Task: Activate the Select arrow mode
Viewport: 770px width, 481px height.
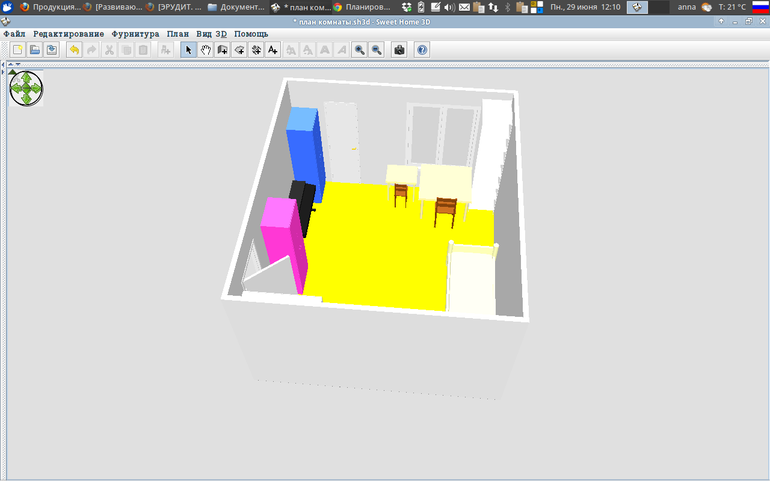Action: (188, 50)
